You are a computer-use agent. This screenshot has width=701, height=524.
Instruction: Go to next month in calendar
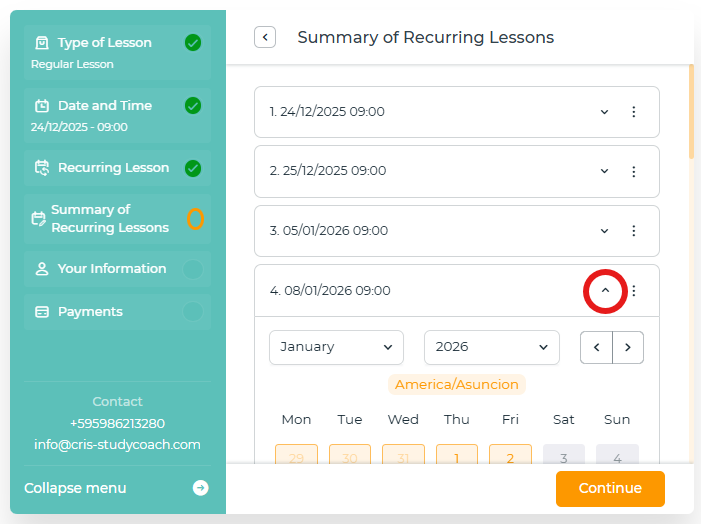click(x=628, y=347)
